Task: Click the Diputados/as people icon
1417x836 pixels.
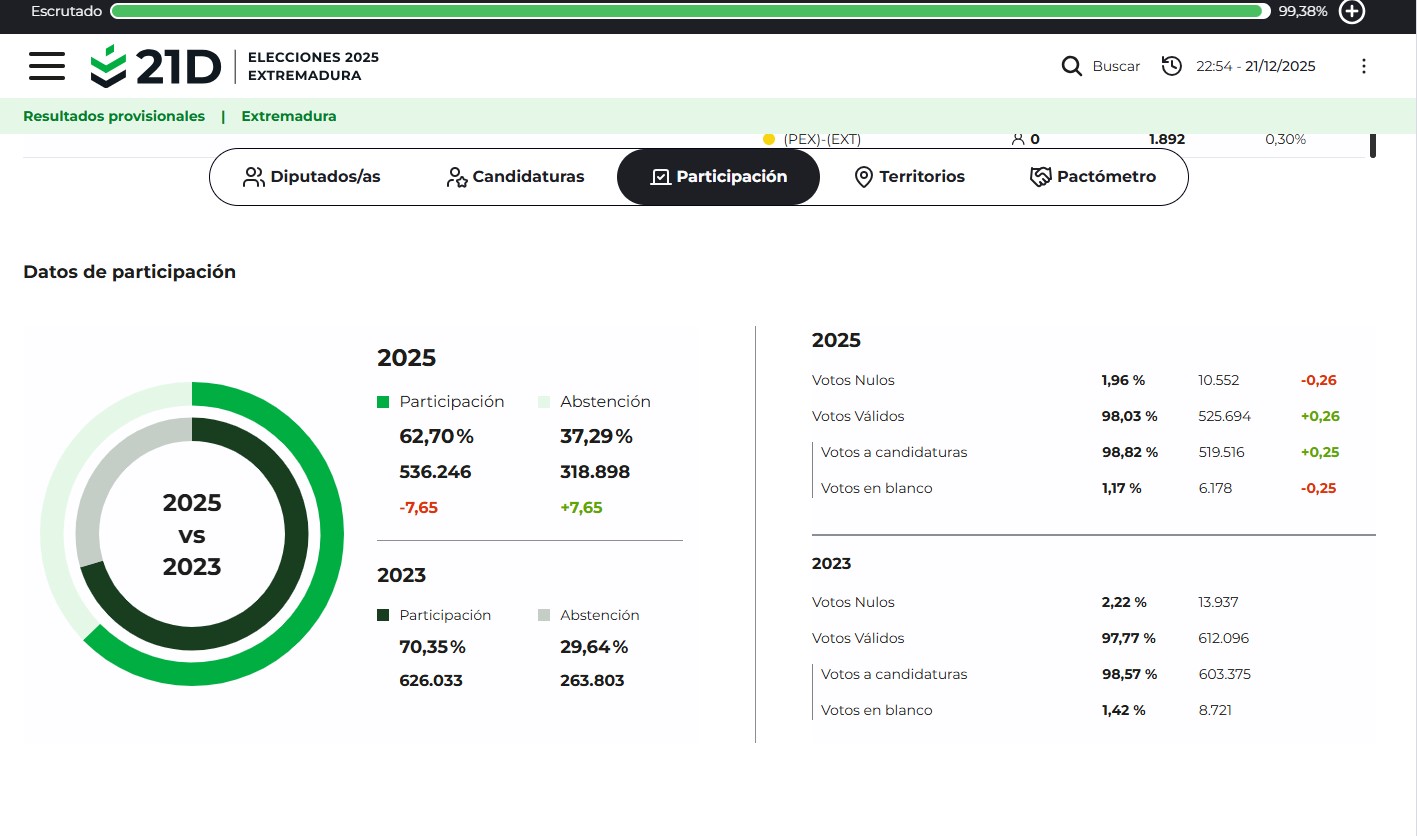Action: (x=254, y=177)
